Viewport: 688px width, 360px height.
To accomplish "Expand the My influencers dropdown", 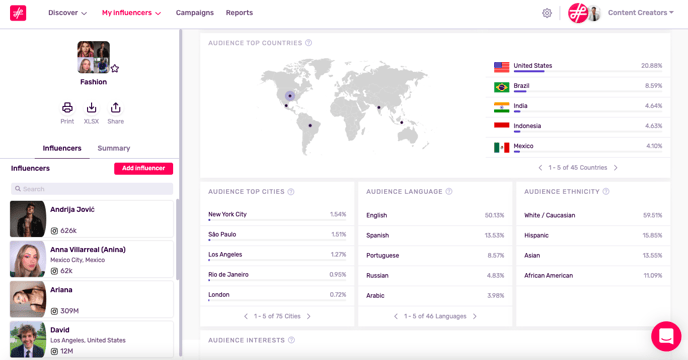I will click(131, 13).
